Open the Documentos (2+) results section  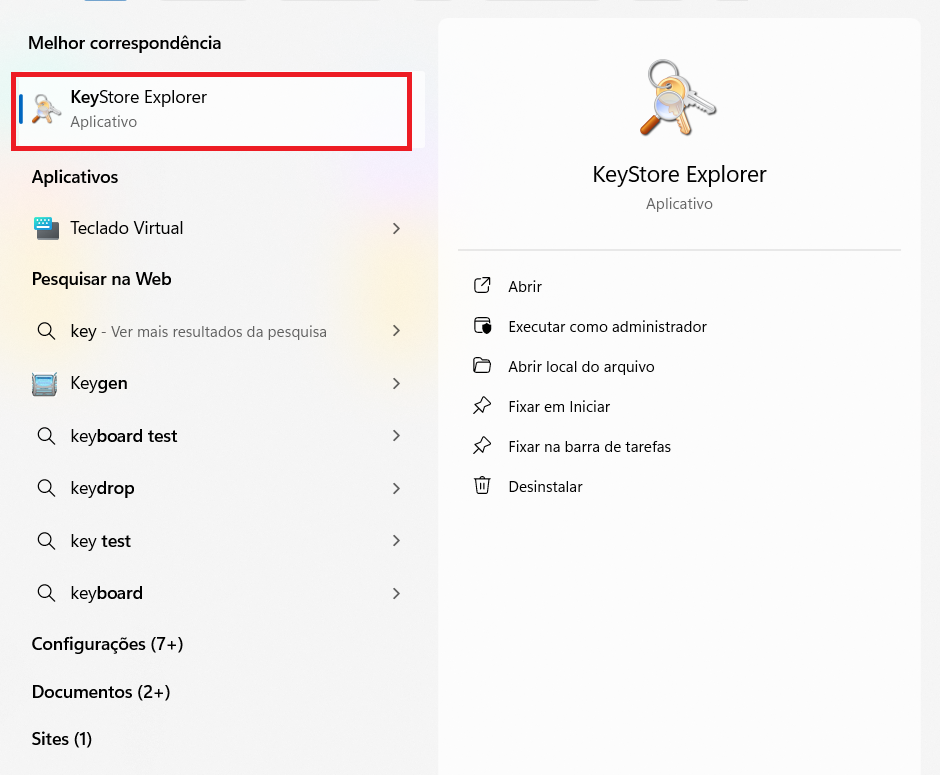(x=100, y=692)
